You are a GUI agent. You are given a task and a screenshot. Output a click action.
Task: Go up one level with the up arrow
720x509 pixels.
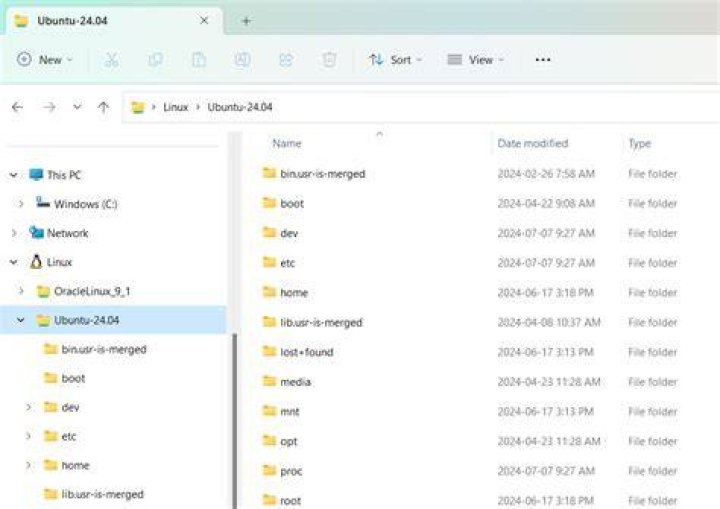(x=104, y=107)
